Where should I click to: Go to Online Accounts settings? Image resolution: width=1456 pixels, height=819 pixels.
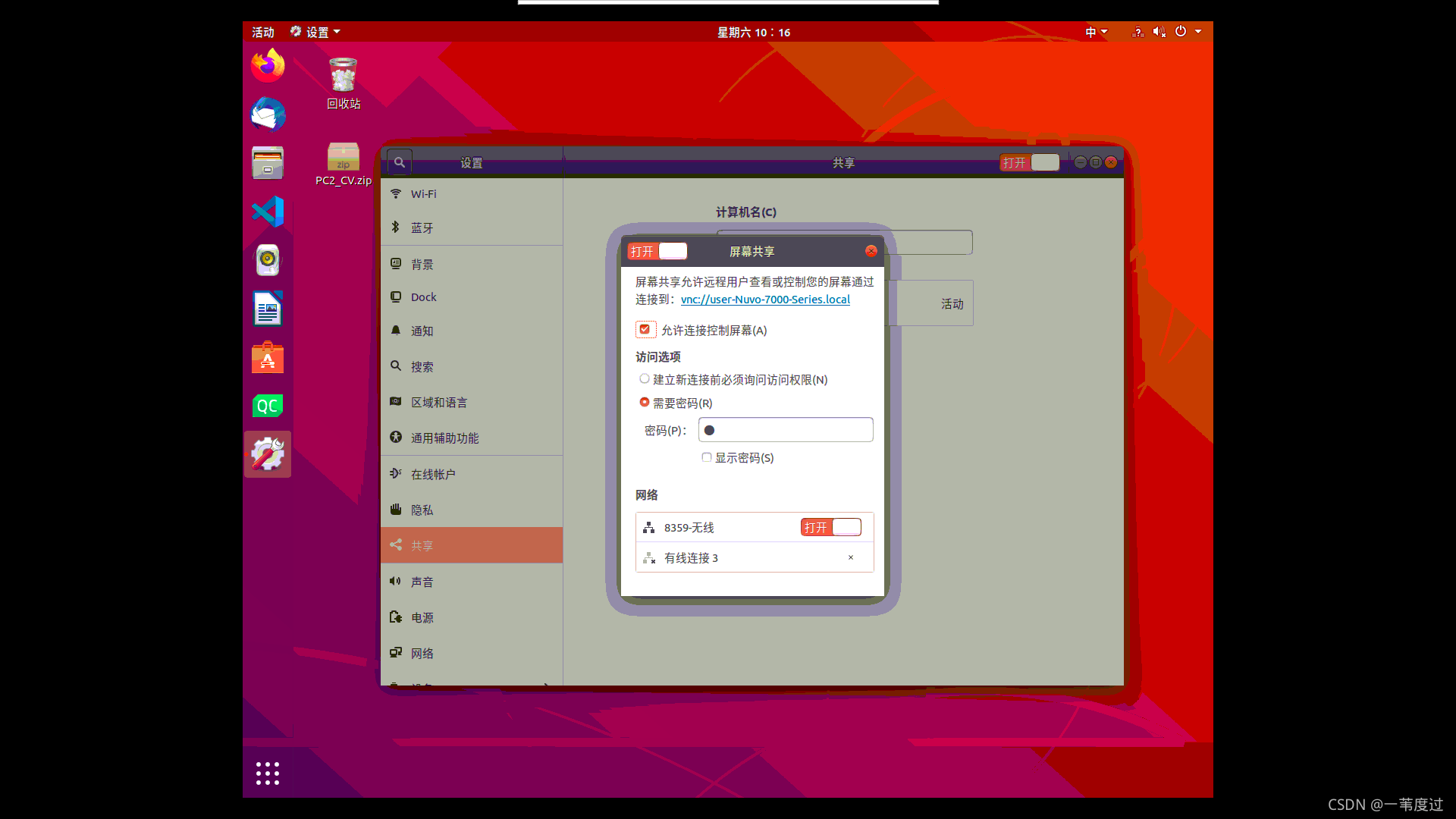472,474
